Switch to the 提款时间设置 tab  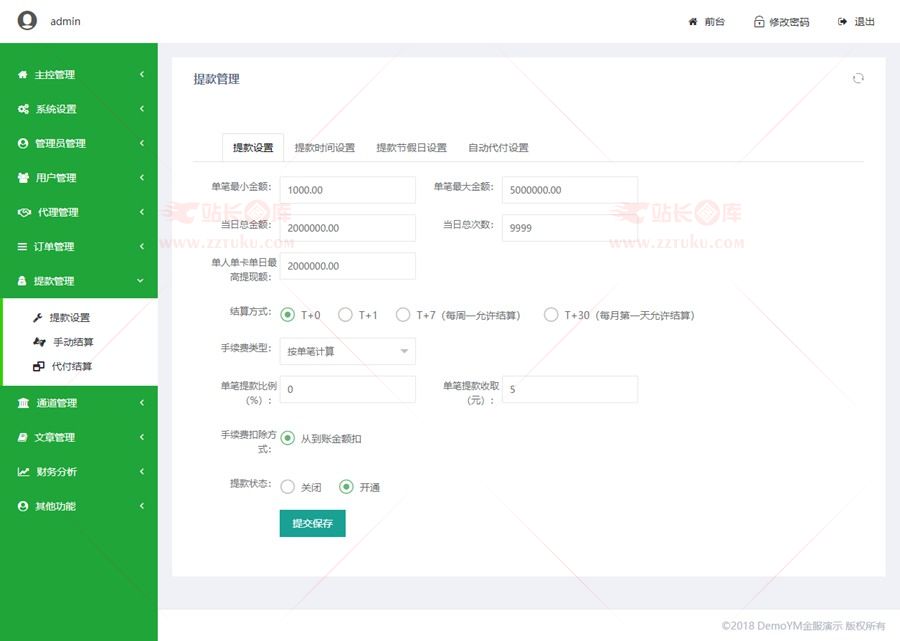[x=324, y=148]
